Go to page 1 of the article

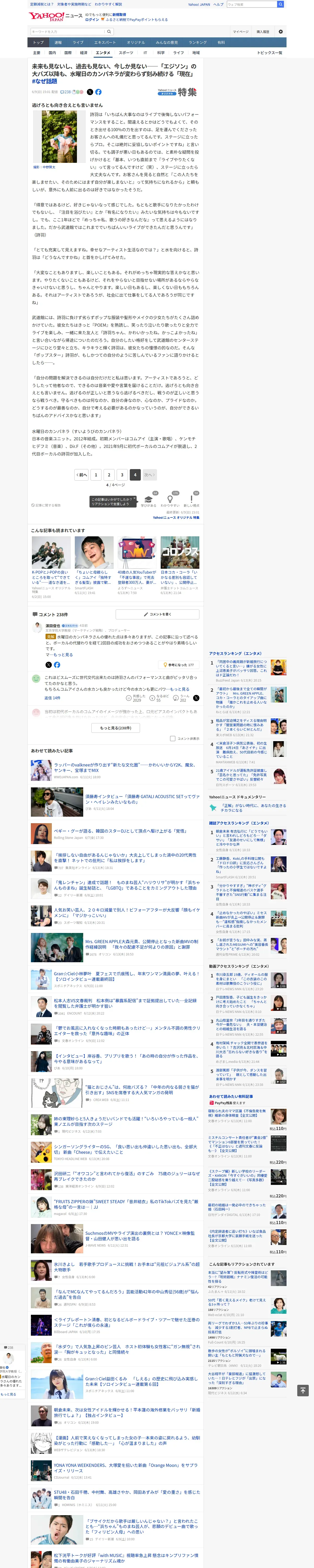pos(96,475)
